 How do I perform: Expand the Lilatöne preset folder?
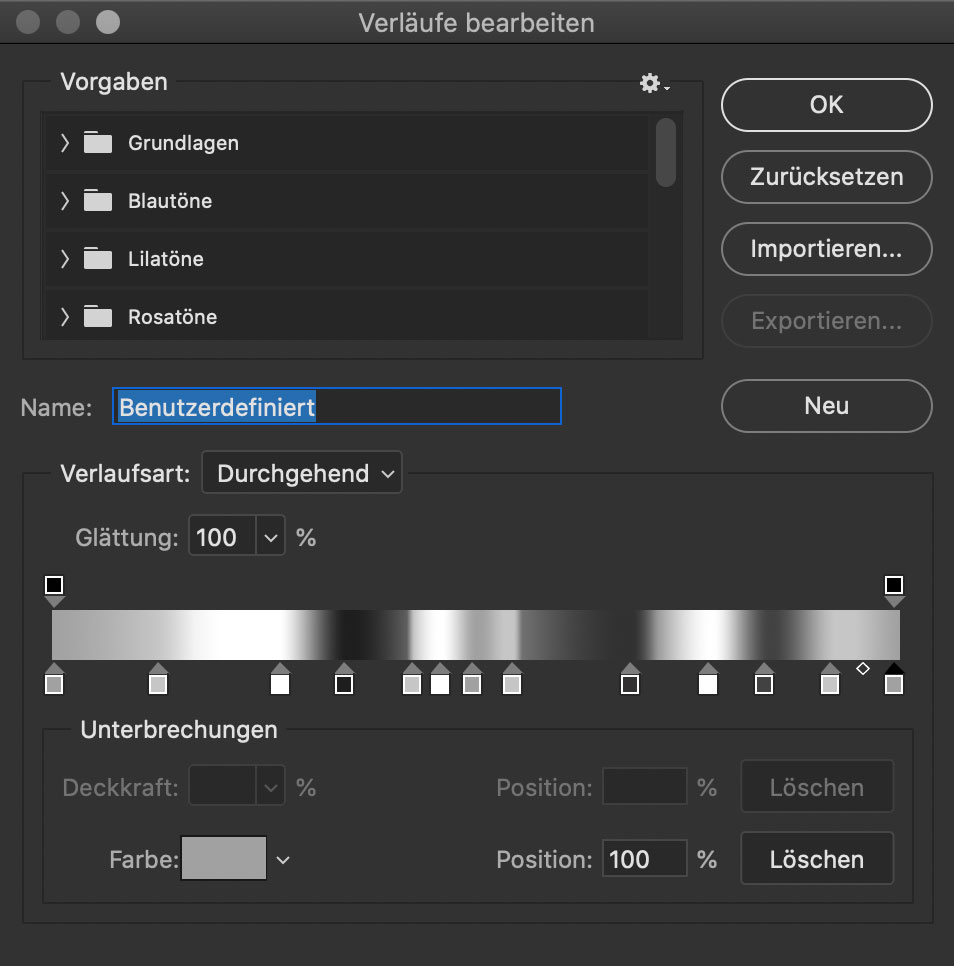pos(65,259)
